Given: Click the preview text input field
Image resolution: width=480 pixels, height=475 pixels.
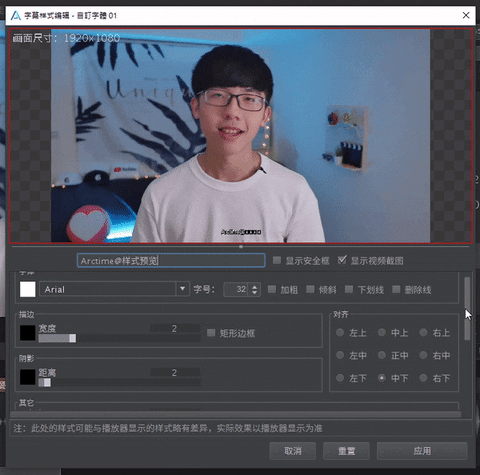Looking at the screenshot, I should pos(171,261).
